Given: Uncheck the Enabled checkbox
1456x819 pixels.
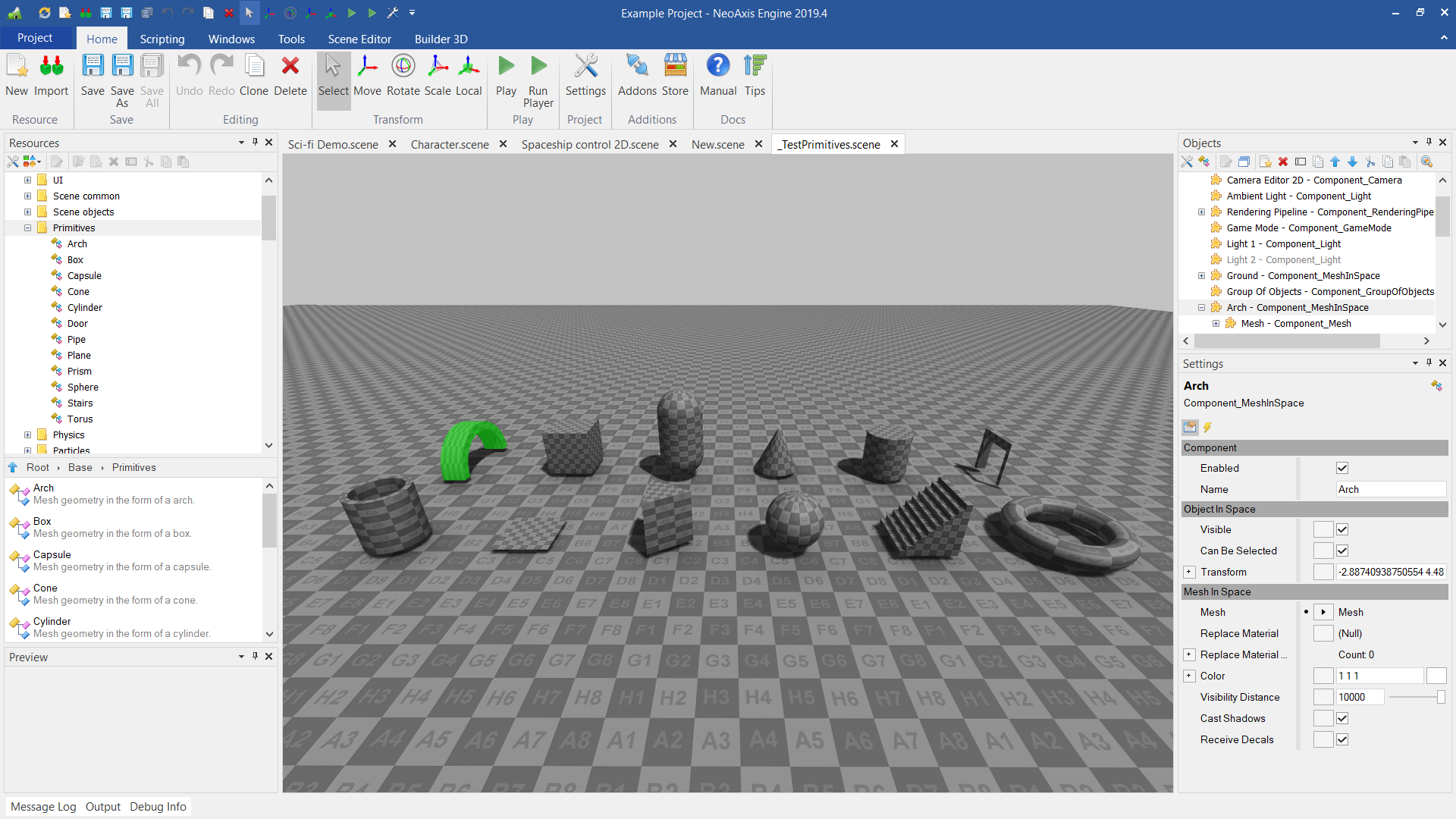Looking at the screenshot, I should pos(1342,468).
